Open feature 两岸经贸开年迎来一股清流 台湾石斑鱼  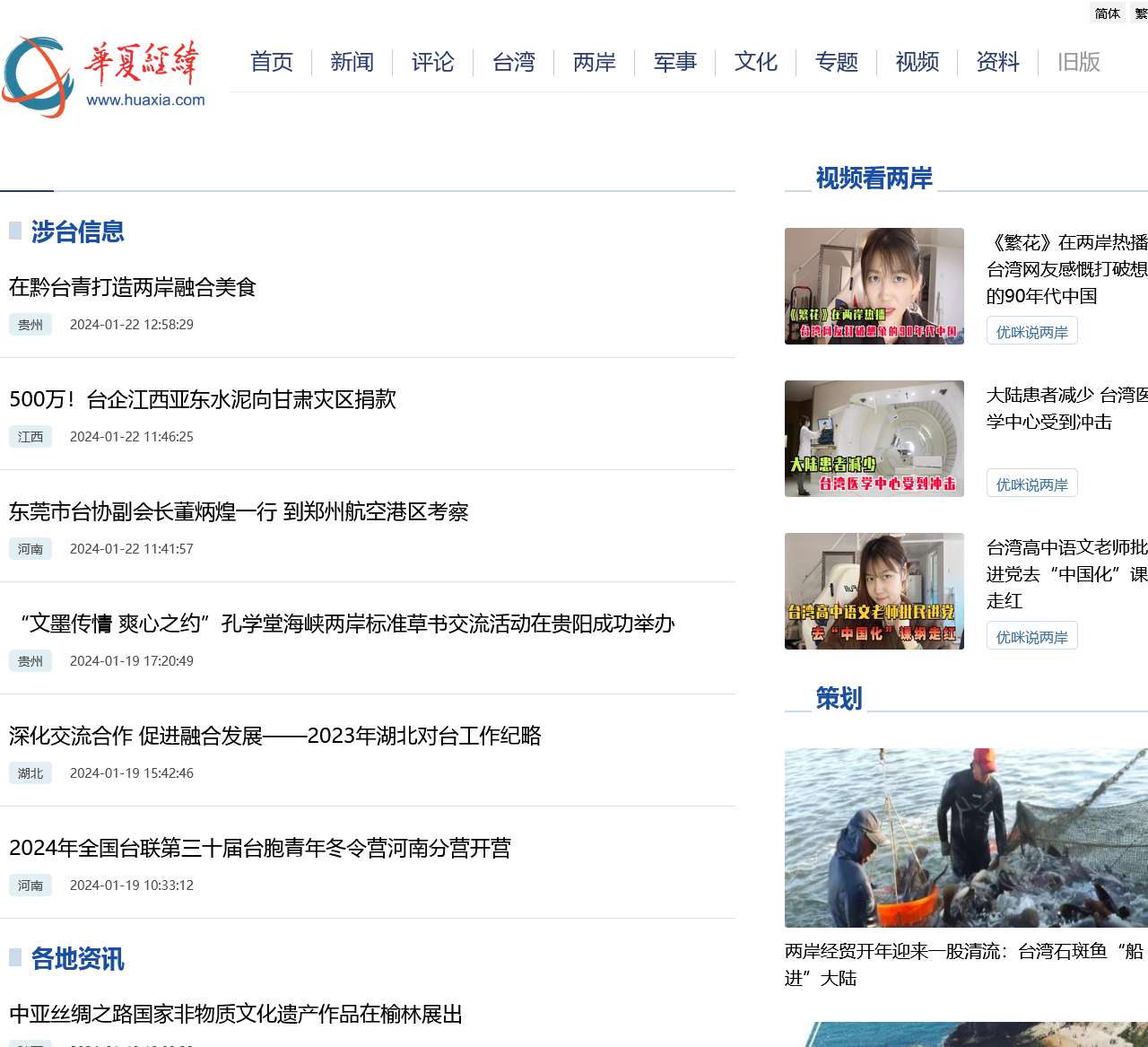(x=964, y=964)
